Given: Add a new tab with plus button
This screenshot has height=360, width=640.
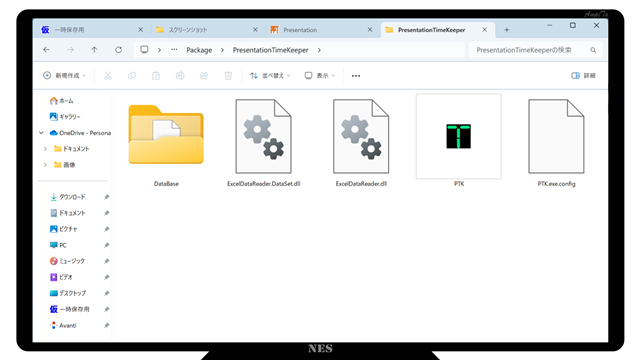Looking at the screenshot, I should coord(507,30).
